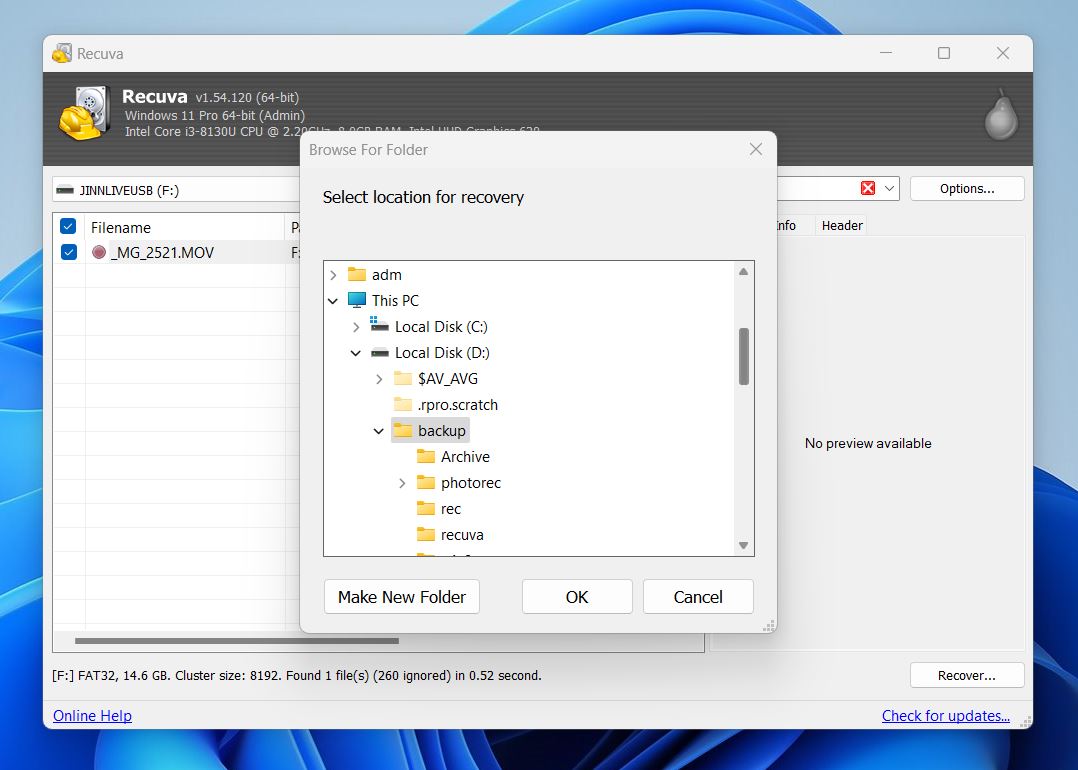Select the This PC tree item

coord(395,300)
